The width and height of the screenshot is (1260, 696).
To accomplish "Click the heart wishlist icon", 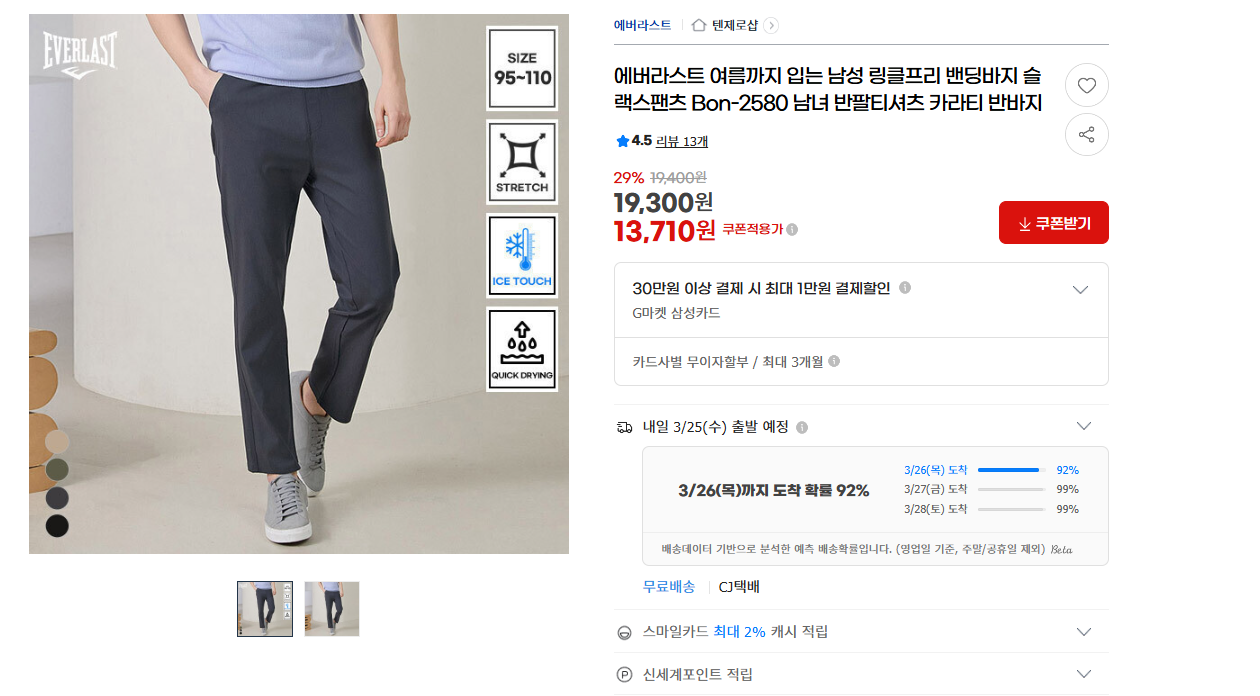I will (1087, 86).
